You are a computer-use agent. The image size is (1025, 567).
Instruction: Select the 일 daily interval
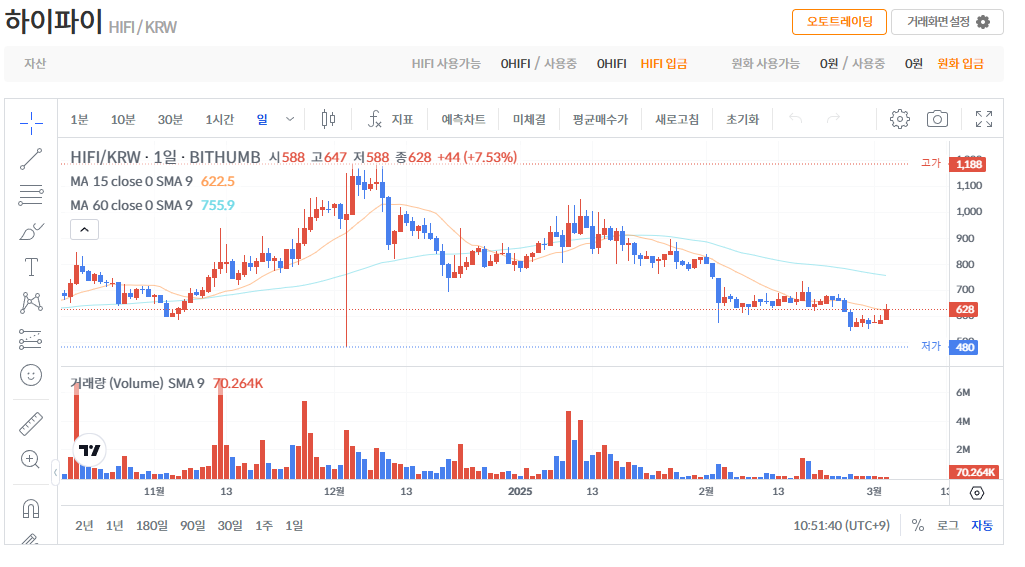click(x=262, y=119)
